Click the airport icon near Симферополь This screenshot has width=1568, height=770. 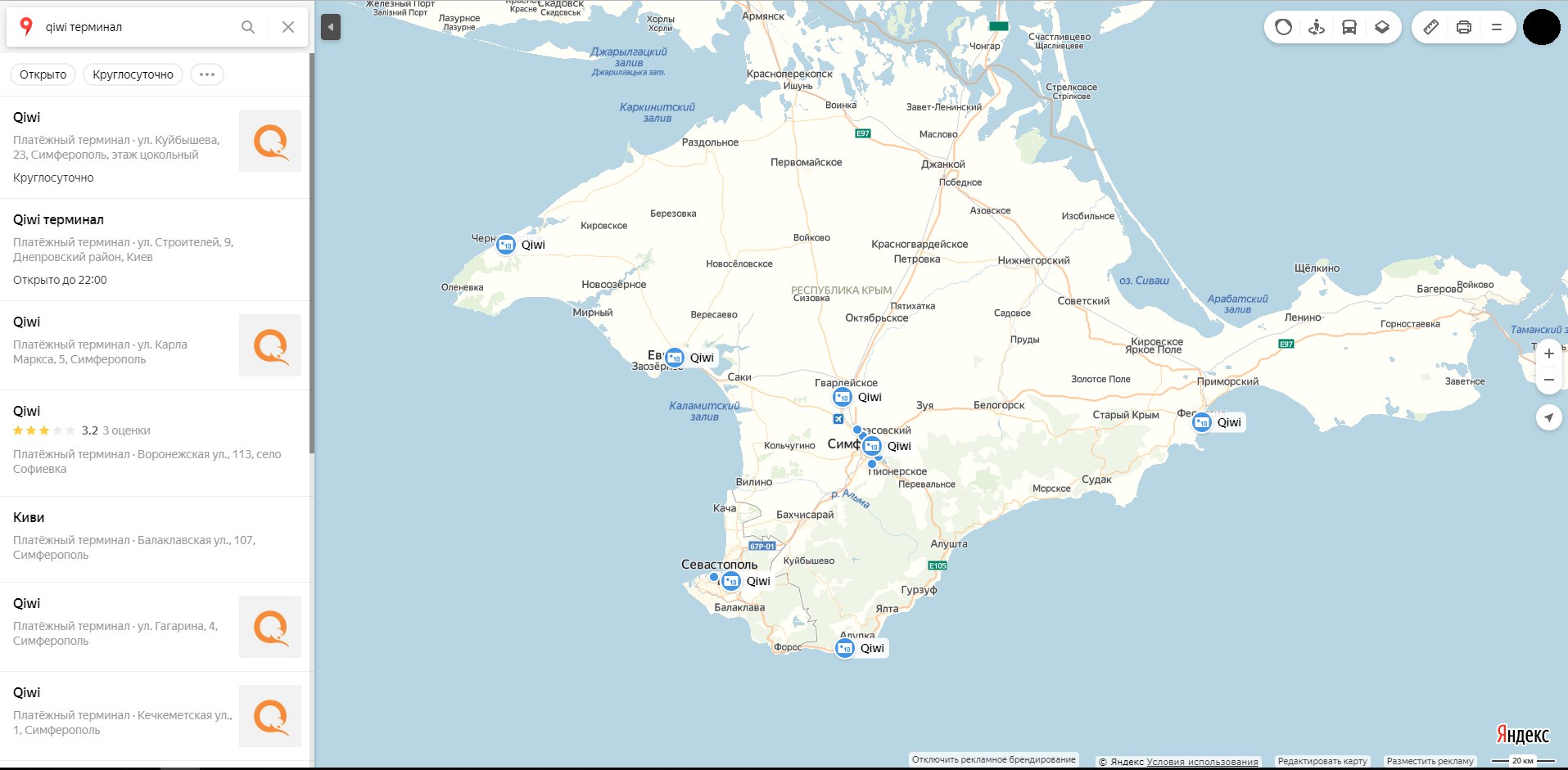838,419
